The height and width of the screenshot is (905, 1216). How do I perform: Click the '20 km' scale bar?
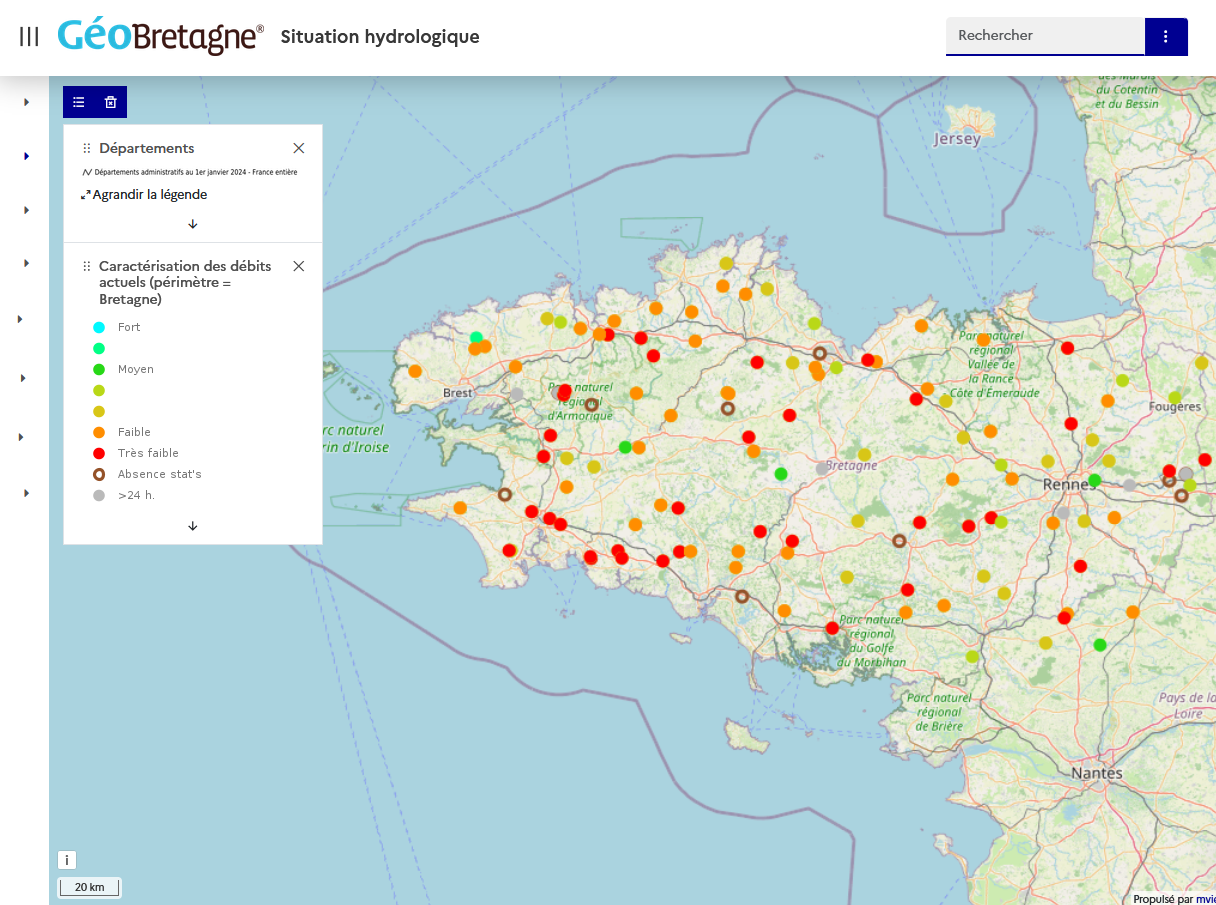click(90, 887)
